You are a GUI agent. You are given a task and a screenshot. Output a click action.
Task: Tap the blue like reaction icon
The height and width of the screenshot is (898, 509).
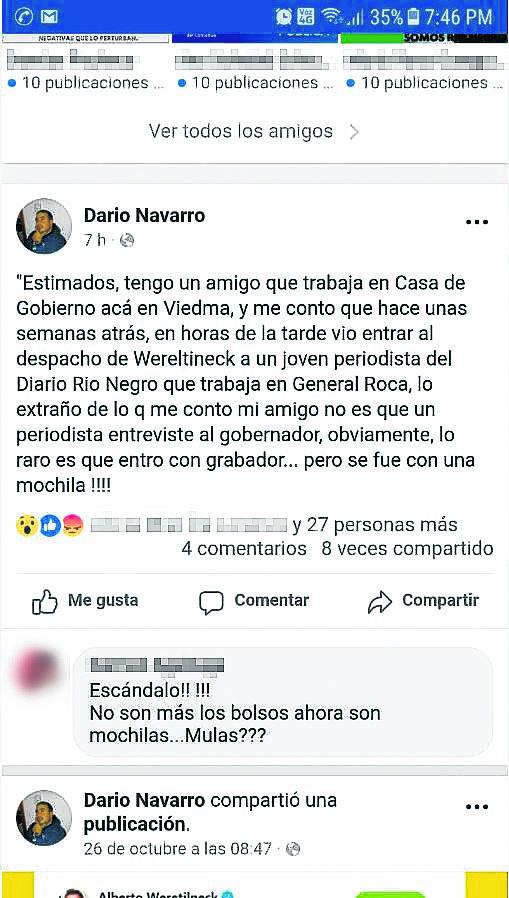point(50,525)
